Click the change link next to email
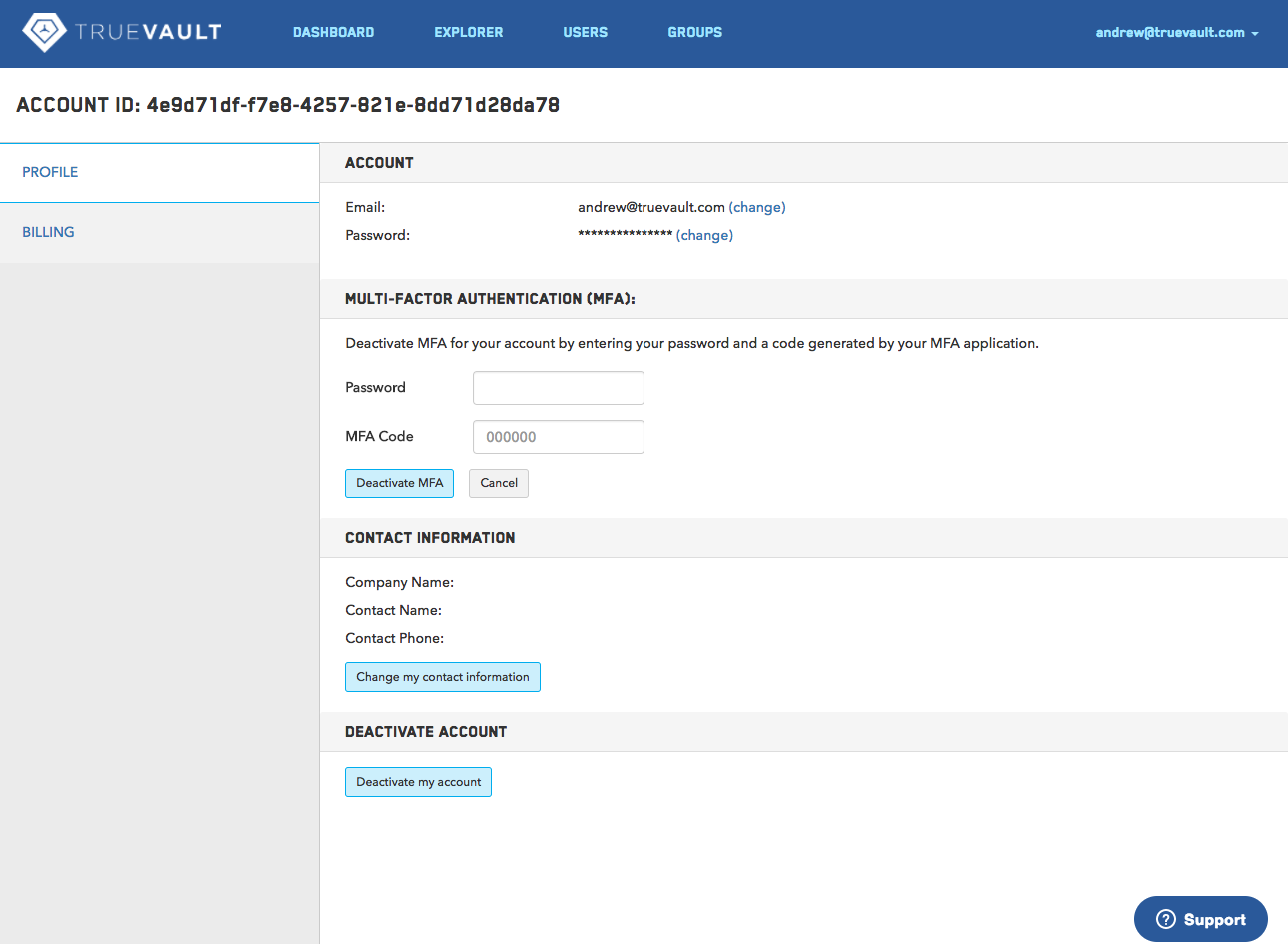 coord(757,207)
